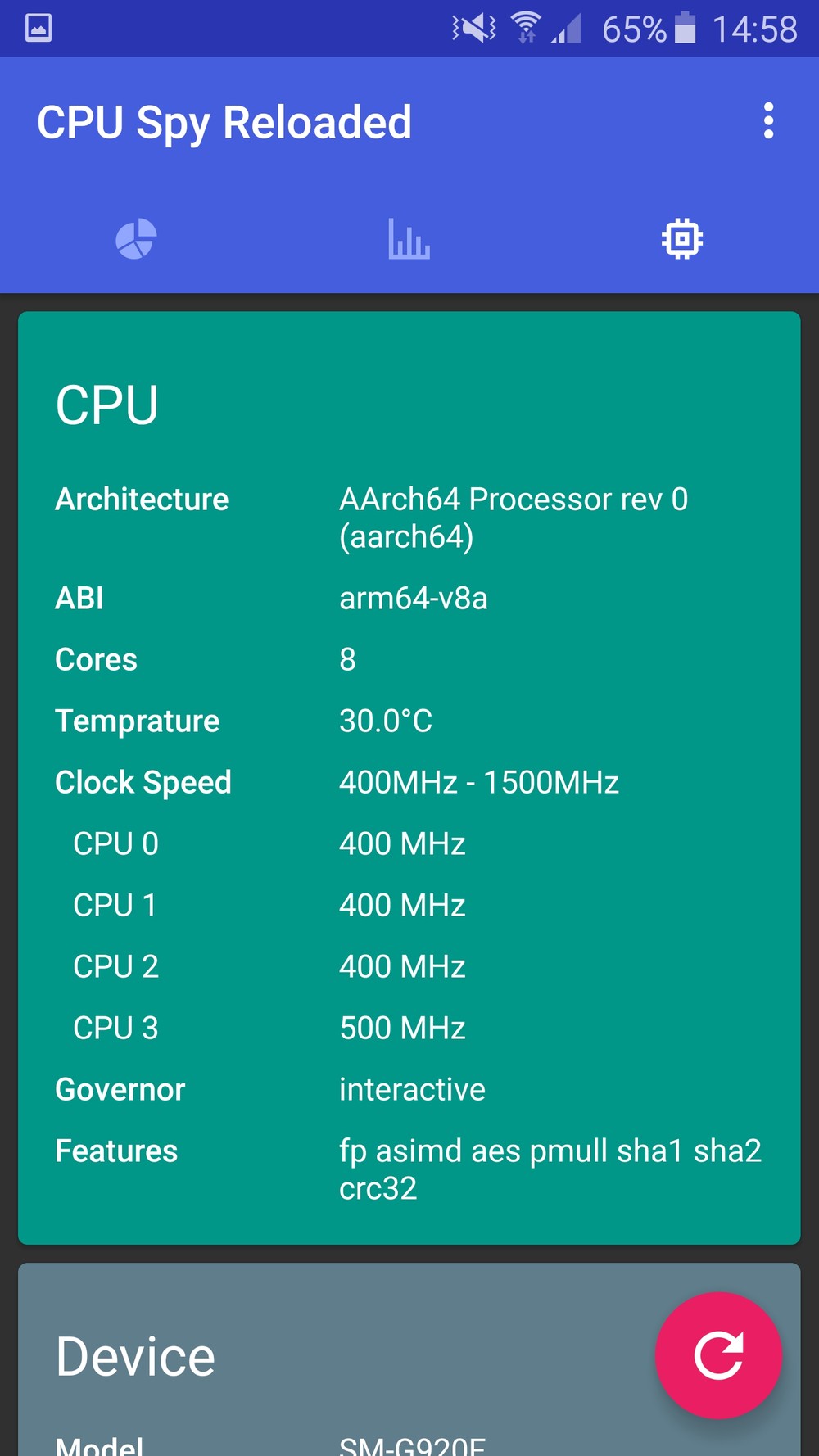Switch to the bar graph tab
Viewport: 819px width, 1456px height.
pos(409,239)
